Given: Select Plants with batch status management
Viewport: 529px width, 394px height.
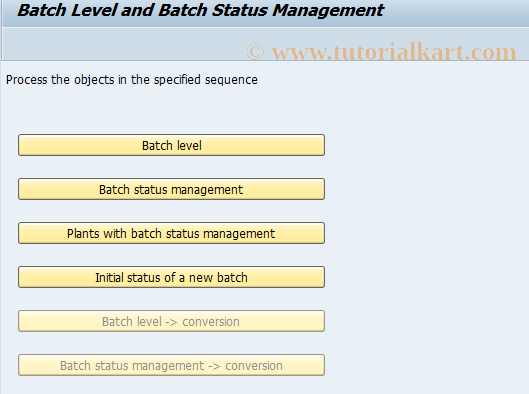Looking at the screenshot, I should 171,233.
